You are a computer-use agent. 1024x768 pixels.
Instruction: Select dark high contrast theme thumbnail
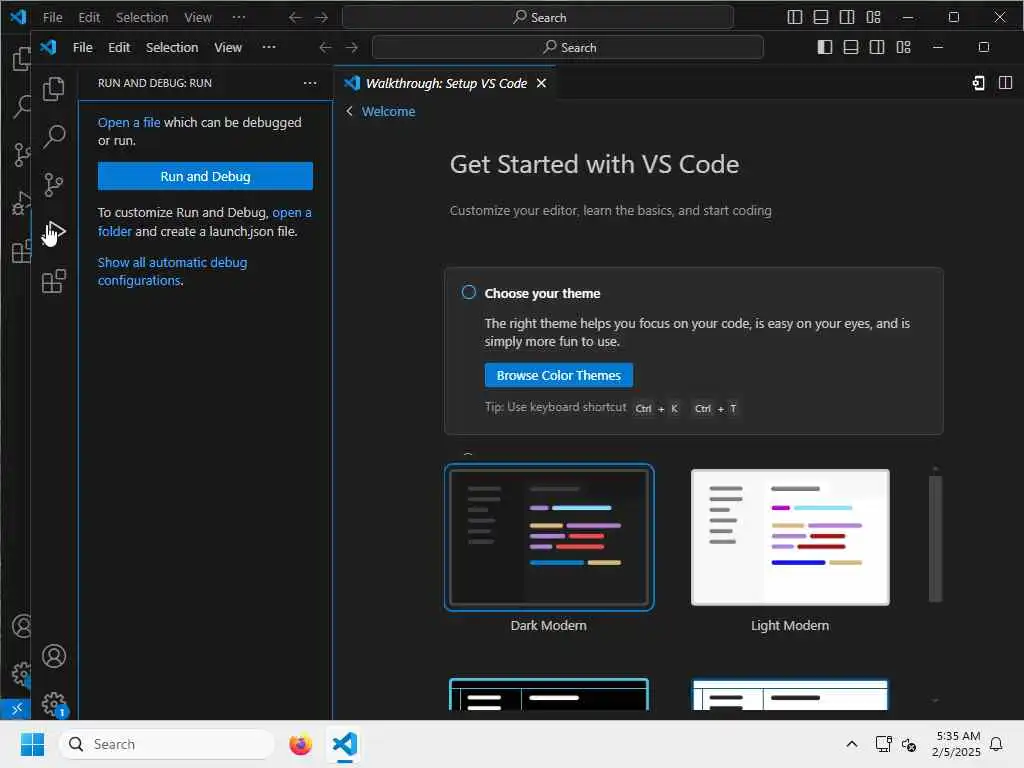click(549, 694)
